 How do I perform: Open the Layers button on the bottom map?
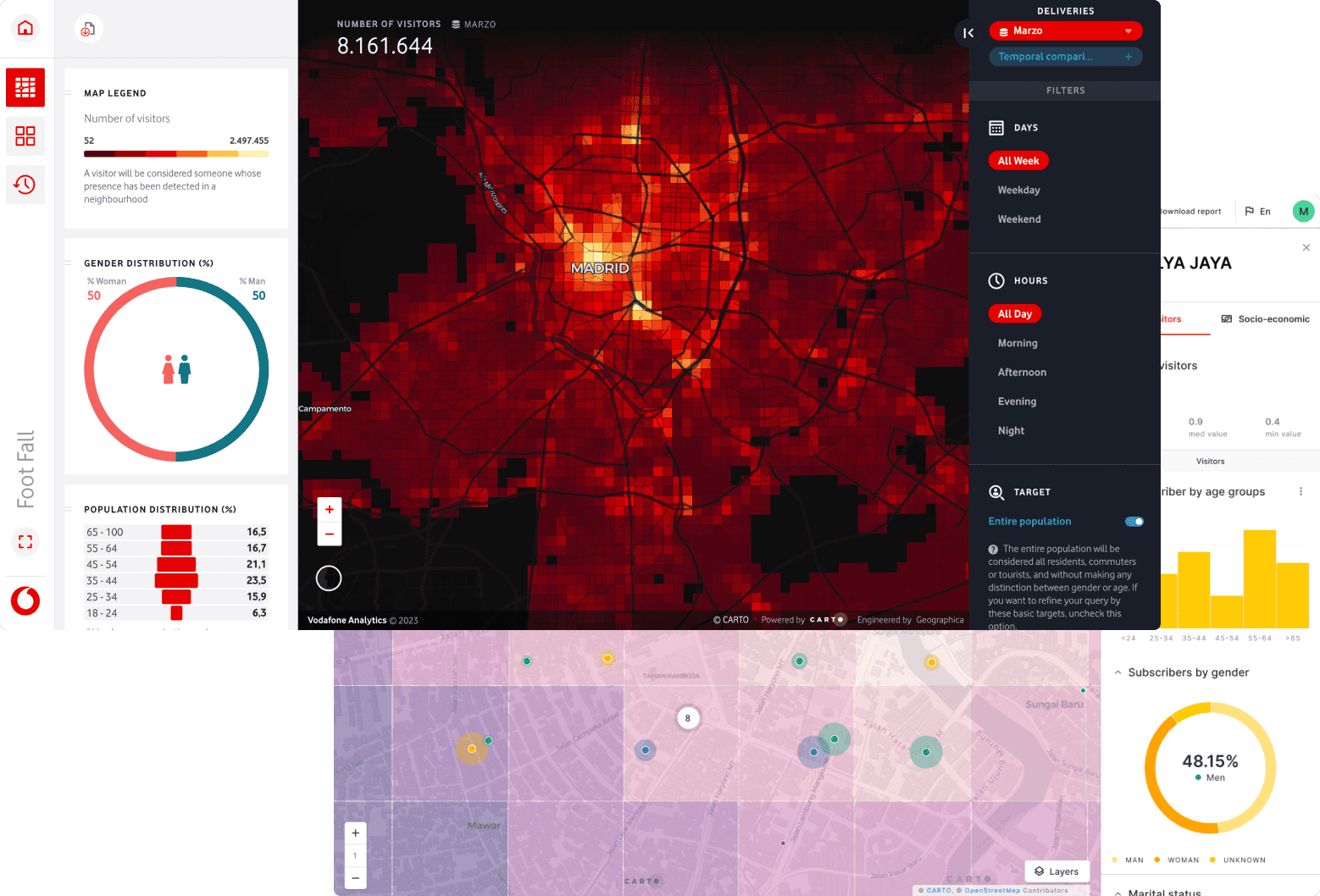pyautogui.click(x=1057, y=871)
